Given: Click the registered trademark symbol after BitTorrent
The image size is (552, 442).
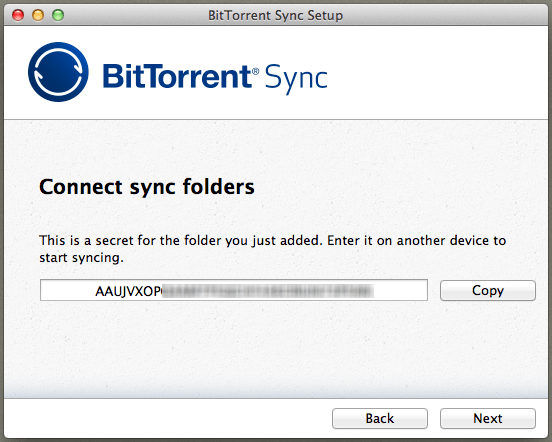Looking at the screenshot, I should 256,71.
